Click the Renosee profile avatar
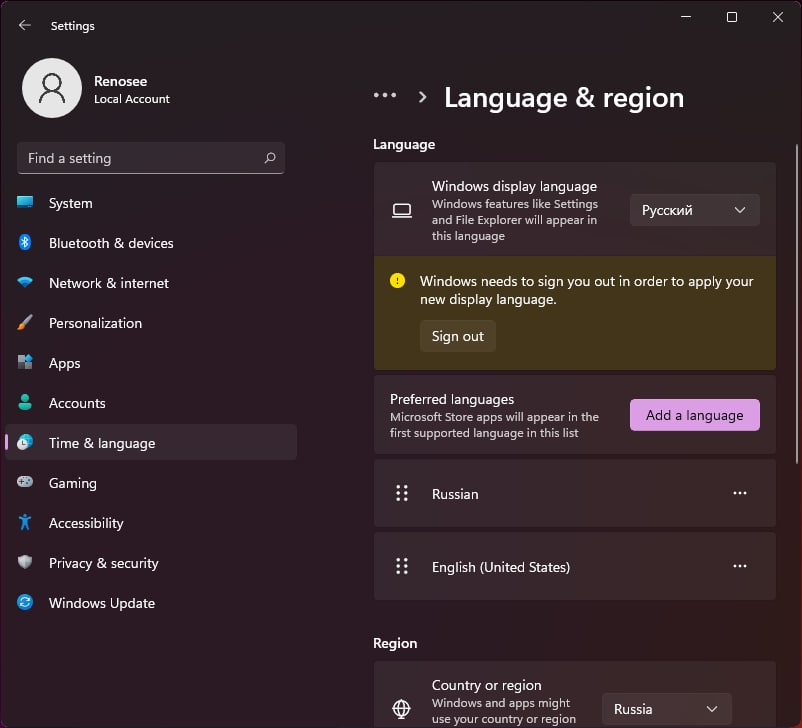This screenshot has width=802, height=728. (52, 88)
